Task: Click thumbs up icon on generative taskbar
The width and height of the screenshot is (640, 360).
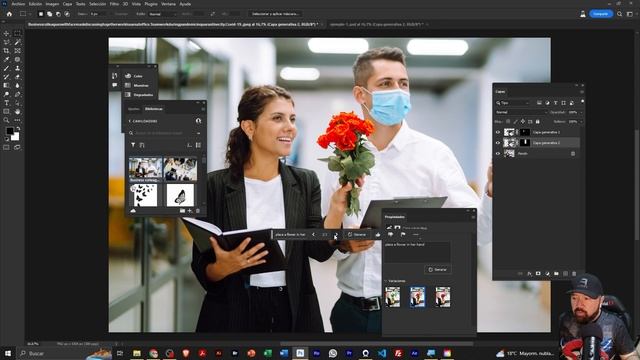Action: [378, 235]
